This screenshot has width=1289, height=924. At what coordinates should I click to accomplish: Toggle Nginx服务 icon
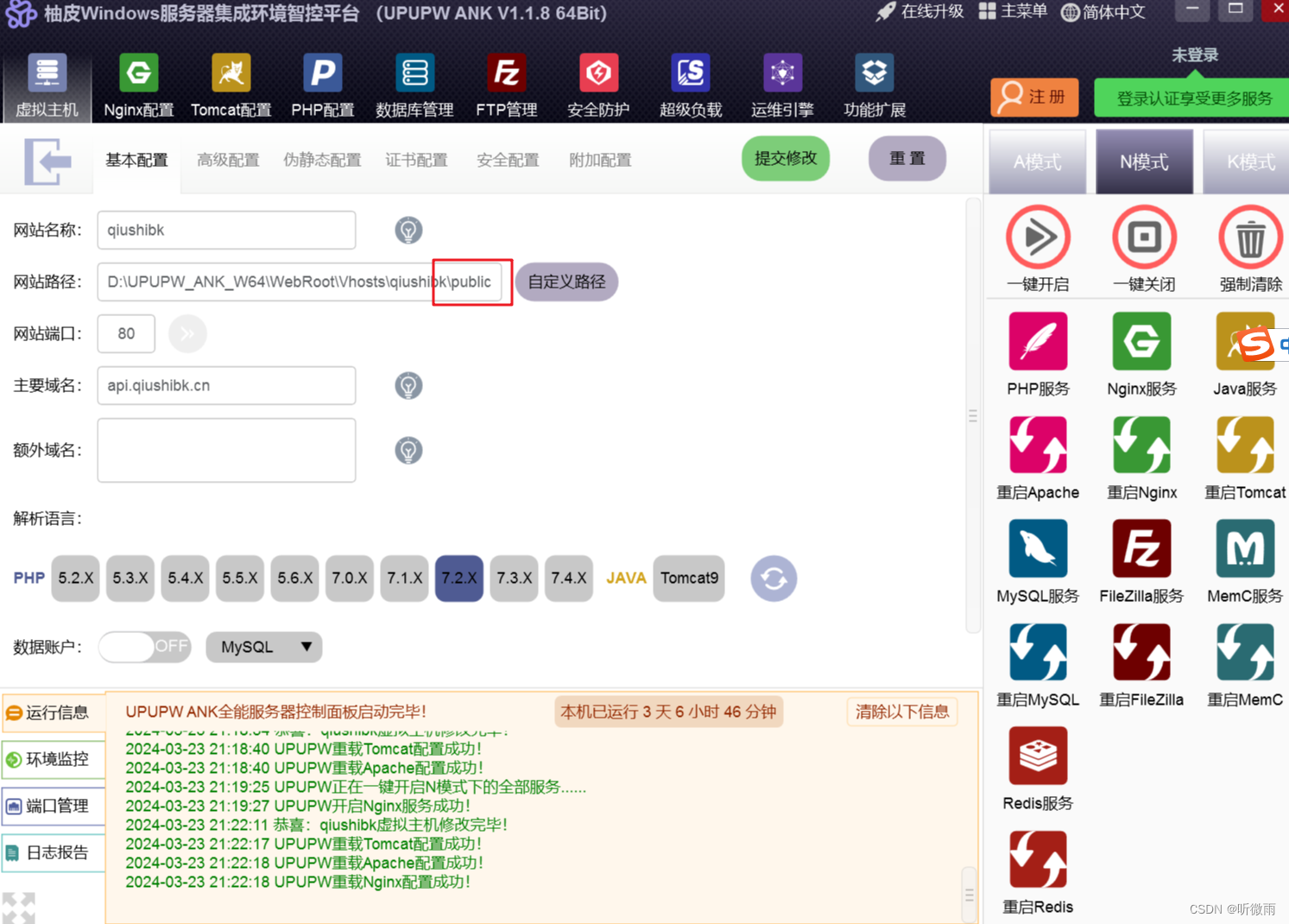(1141, 341)
